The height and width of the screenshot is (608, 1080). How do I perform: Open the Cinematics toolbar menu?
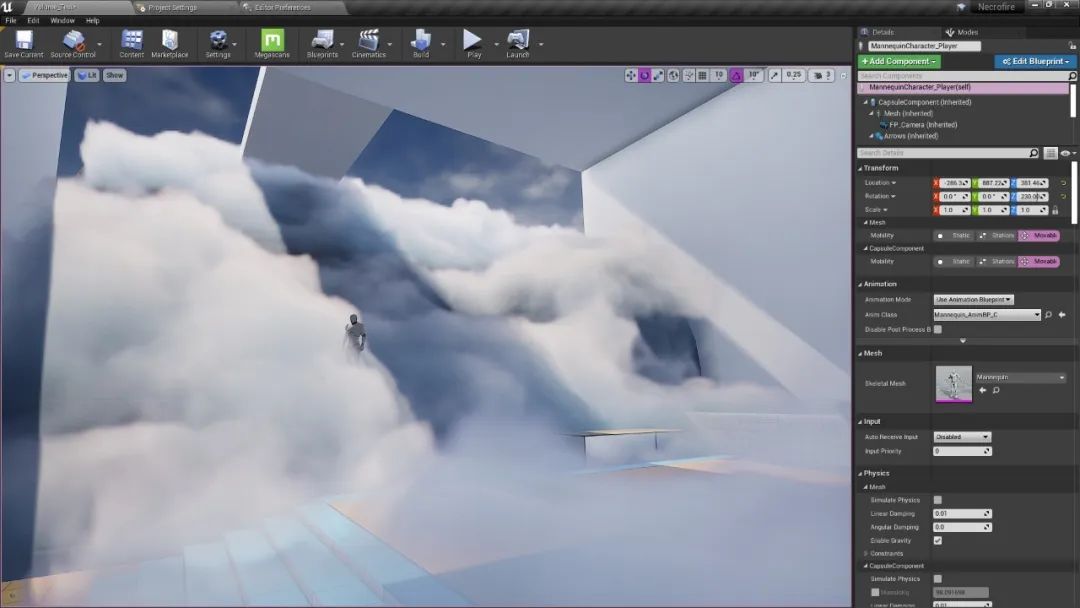[370, 42]
